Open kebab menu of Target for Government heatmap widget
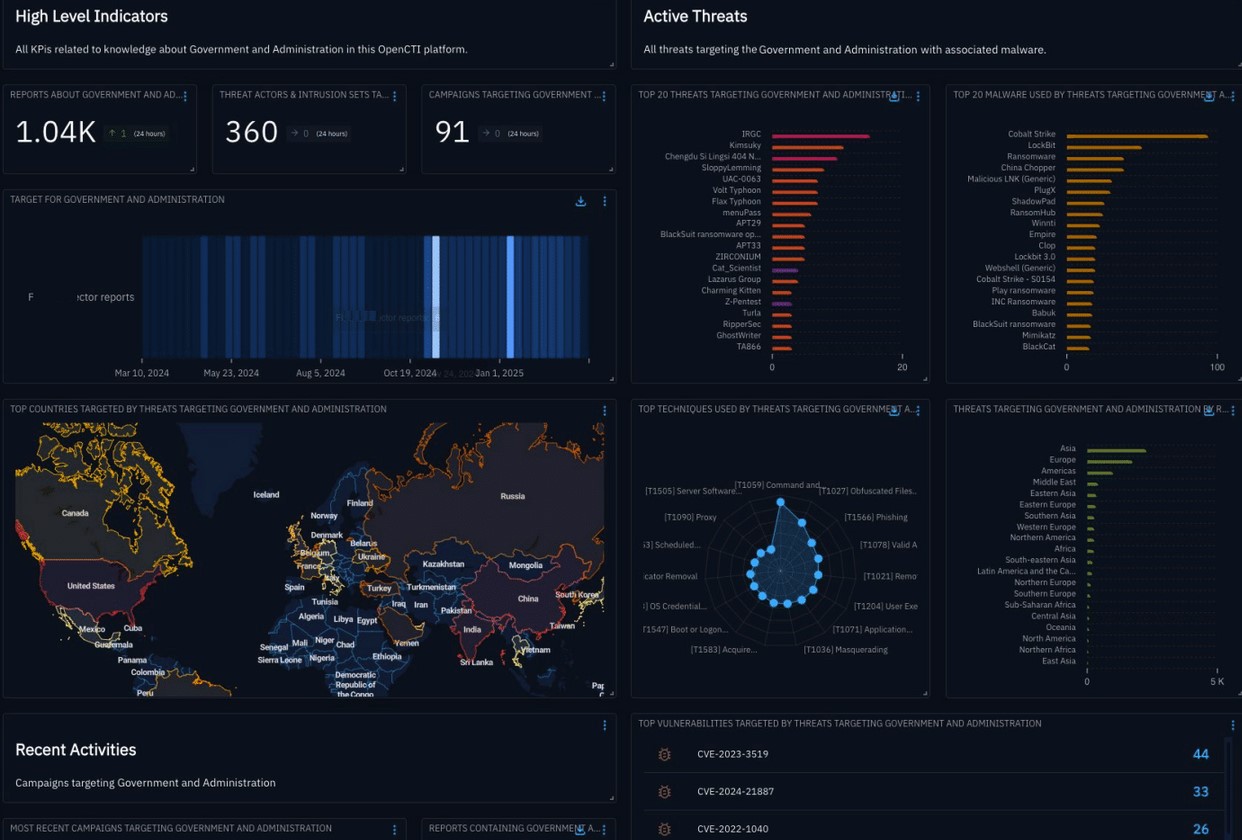Screen dimensions: 1242x840 [604, 201]
